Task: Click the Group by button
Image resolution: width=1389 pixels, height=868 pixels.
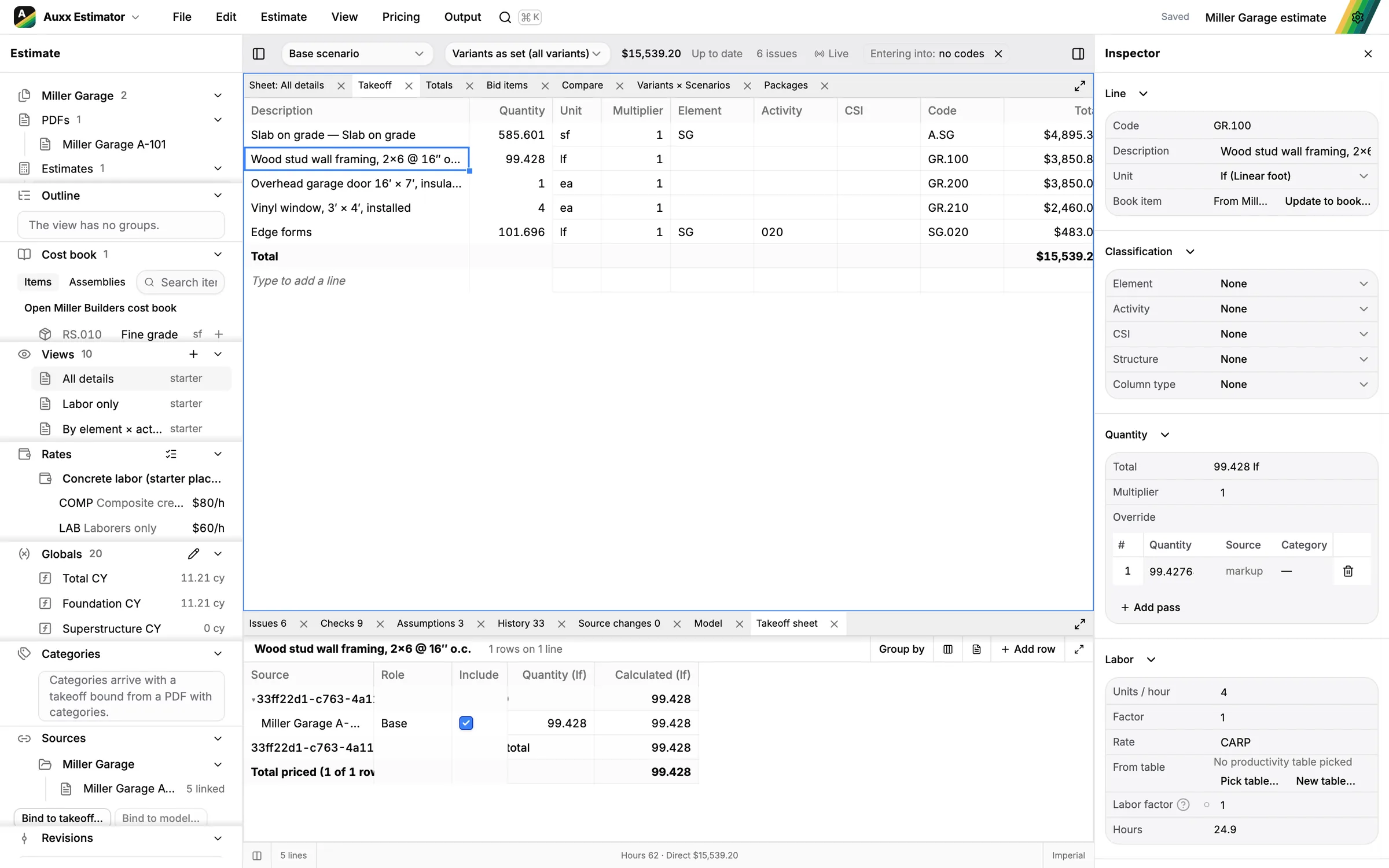Action: point(901,649)
